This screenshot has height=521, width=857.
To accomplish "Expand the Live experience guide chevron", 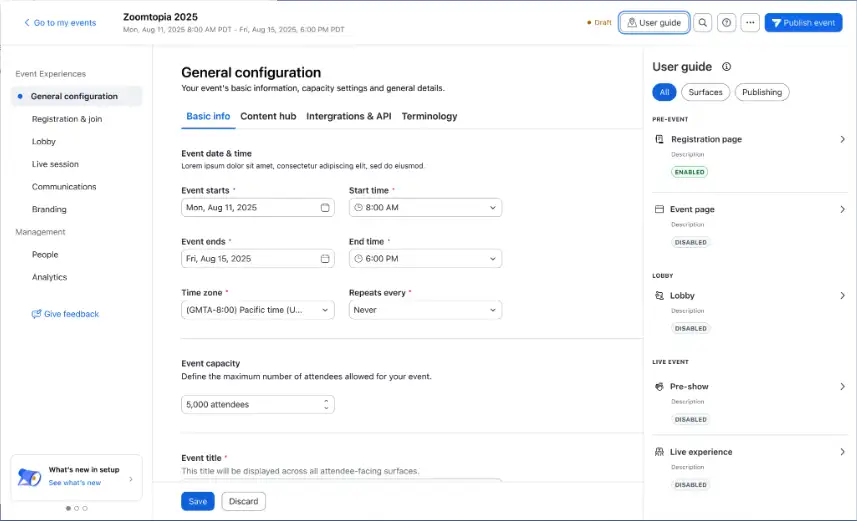I will coord(842,452).
